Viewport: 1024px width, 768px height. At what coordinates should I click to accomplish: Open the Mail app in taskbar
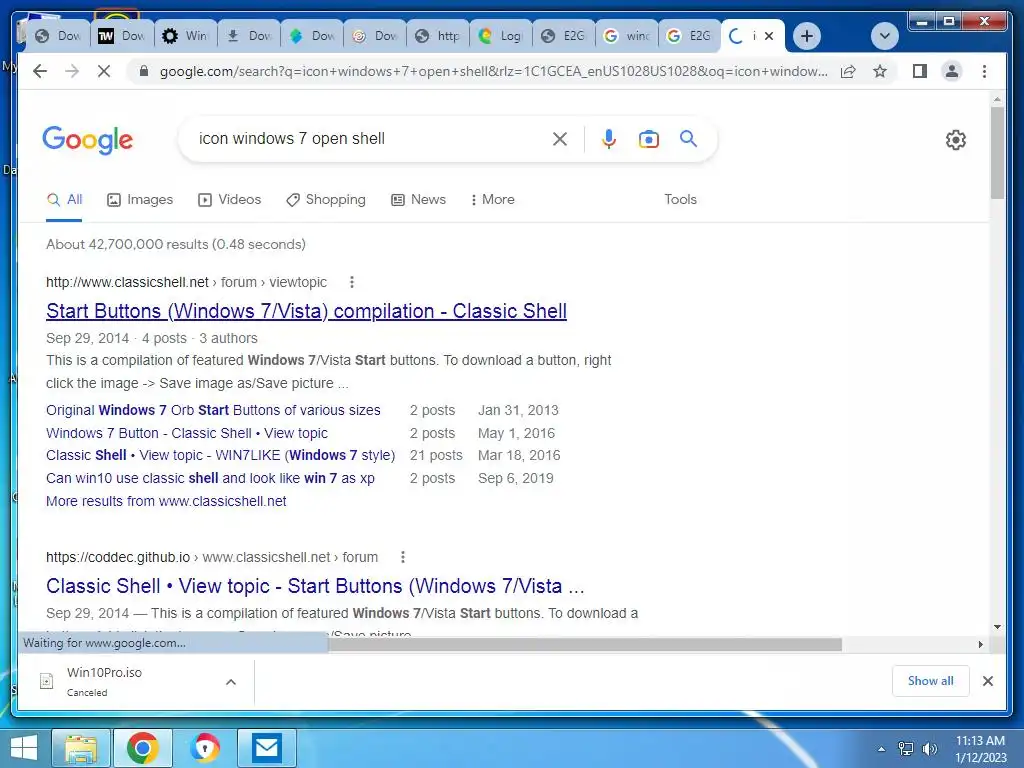266,748
